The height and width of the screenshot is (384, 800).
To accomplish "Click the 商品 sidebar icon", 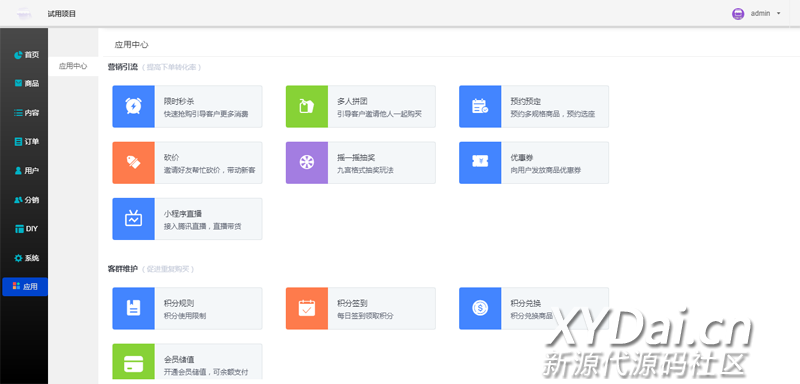I will coord(18,83).
